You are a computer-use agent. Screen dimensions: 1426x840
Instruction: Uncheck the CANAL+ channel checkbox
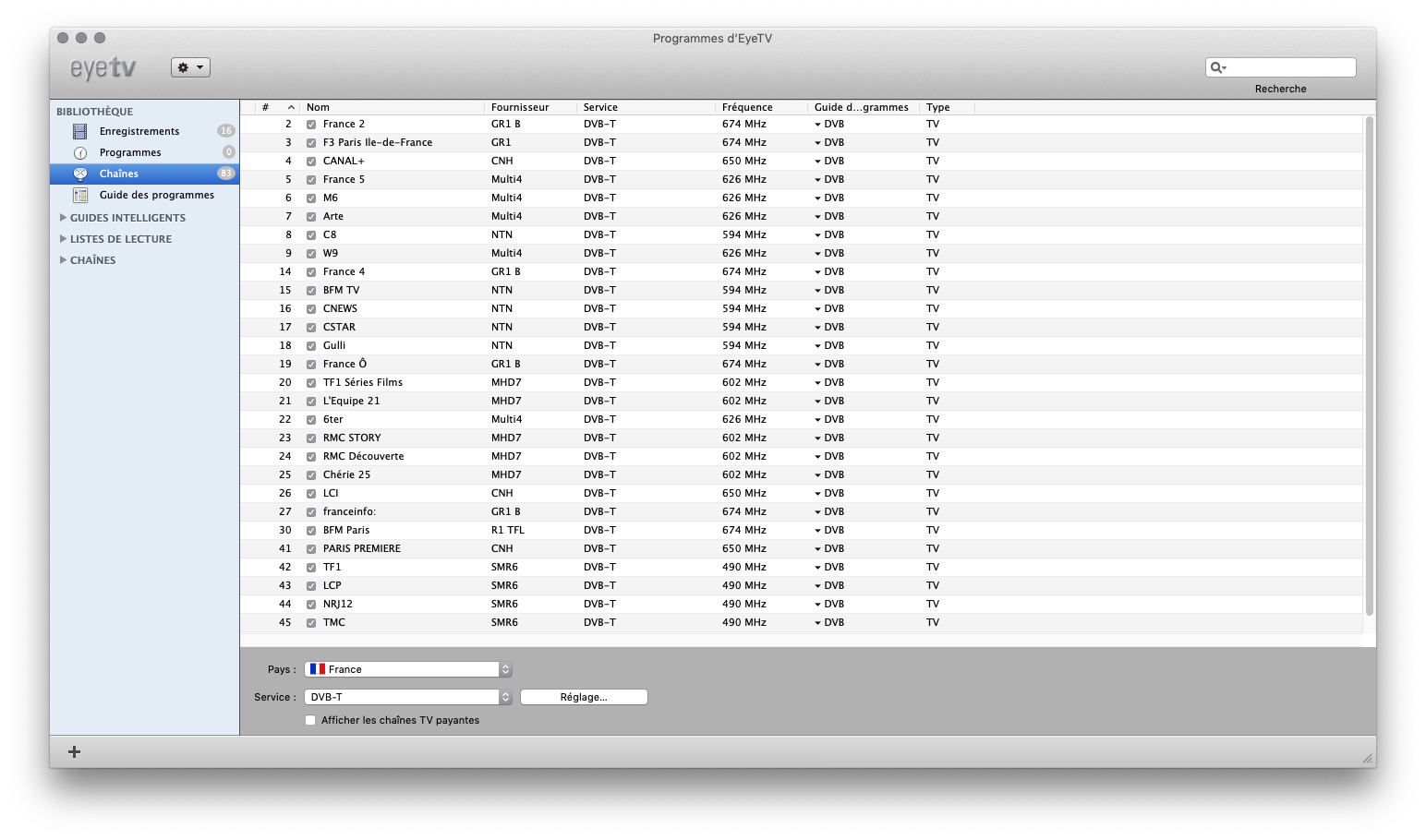[311, 162]
